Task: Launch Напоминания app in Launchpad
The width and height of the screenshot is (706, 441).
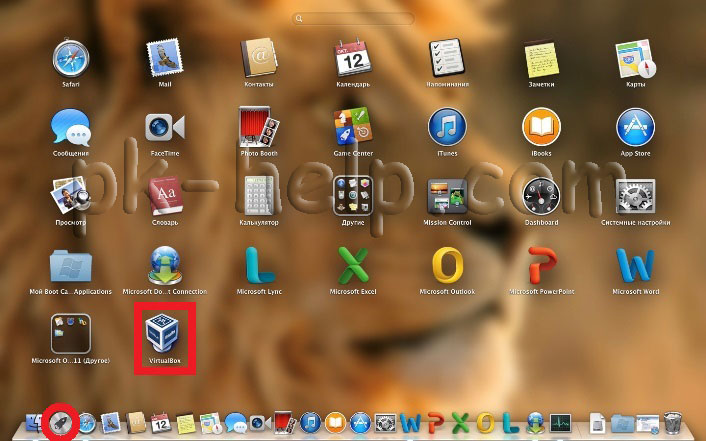Action: [447, 59]
